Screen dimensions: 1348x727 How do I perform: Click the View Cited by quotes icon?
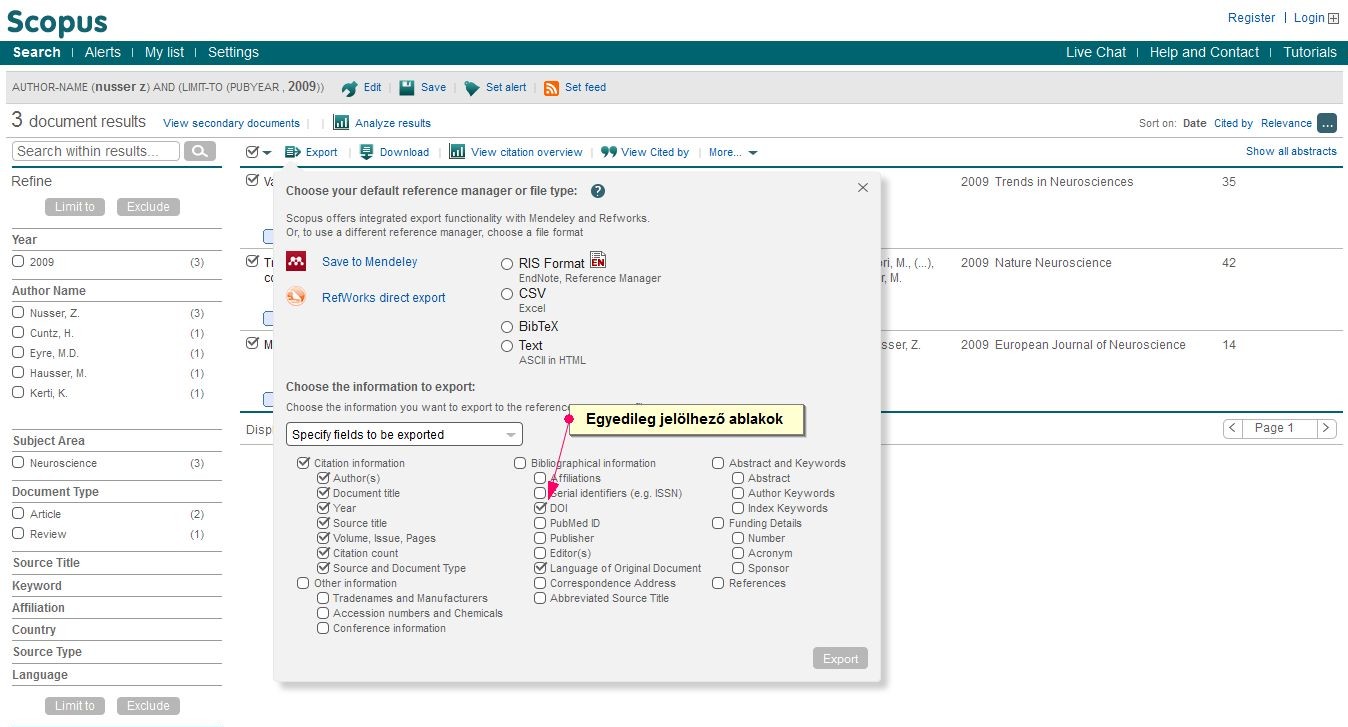(608, 152)
